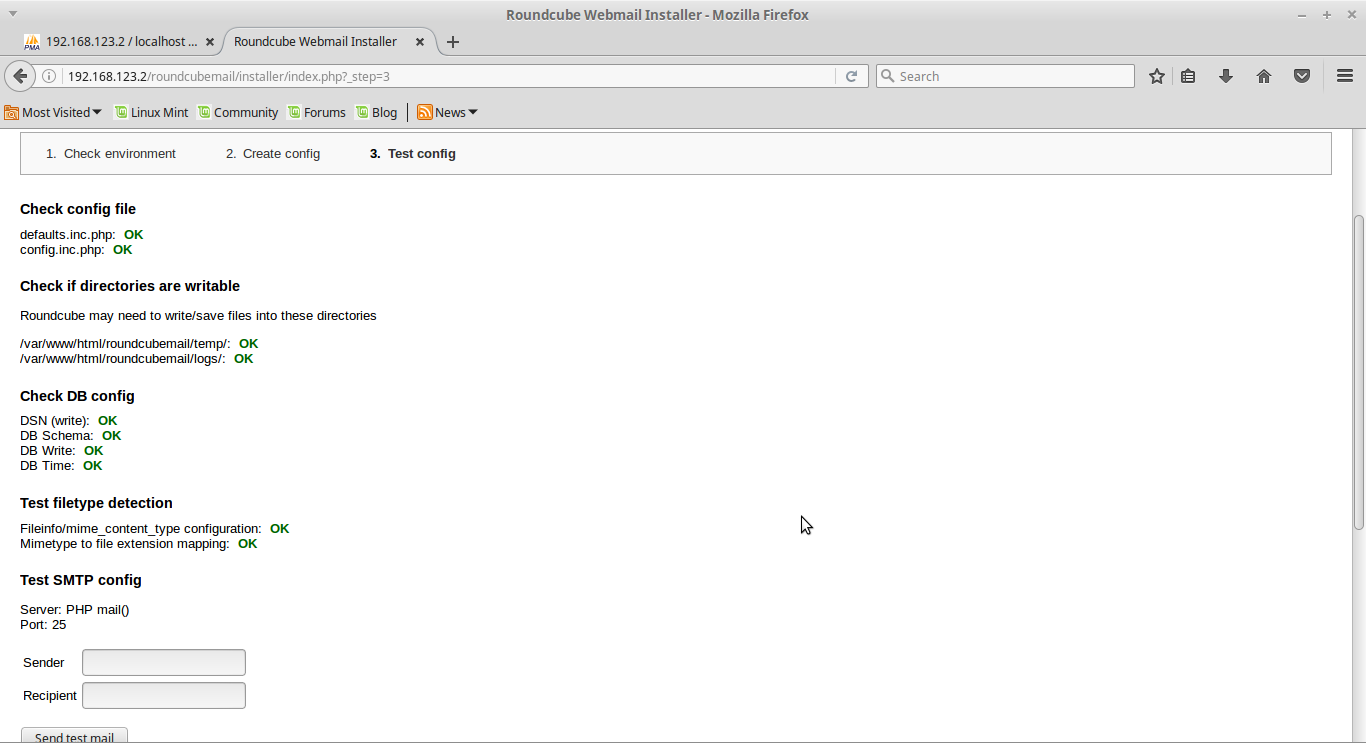This screenshot has width=1366, height=743.
Task: Click the DB Time status line
Action: (61, 465)
